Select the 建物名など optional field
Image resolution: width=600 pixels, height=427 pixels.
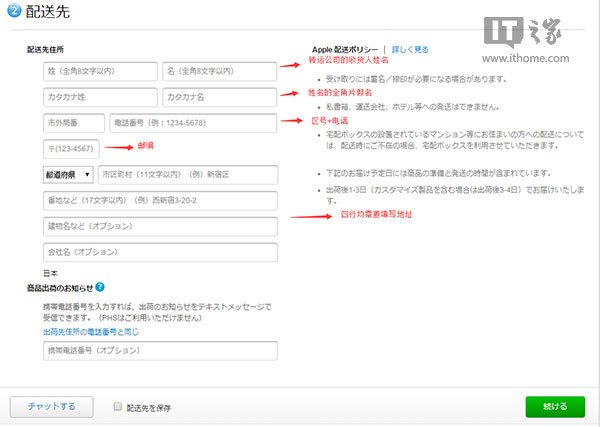point(159,227)
